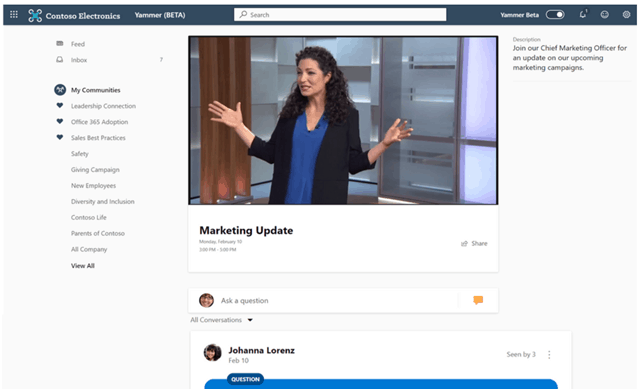640x389 pixels.
Task: Open the Safety community
Action: [x=80, y=154]
